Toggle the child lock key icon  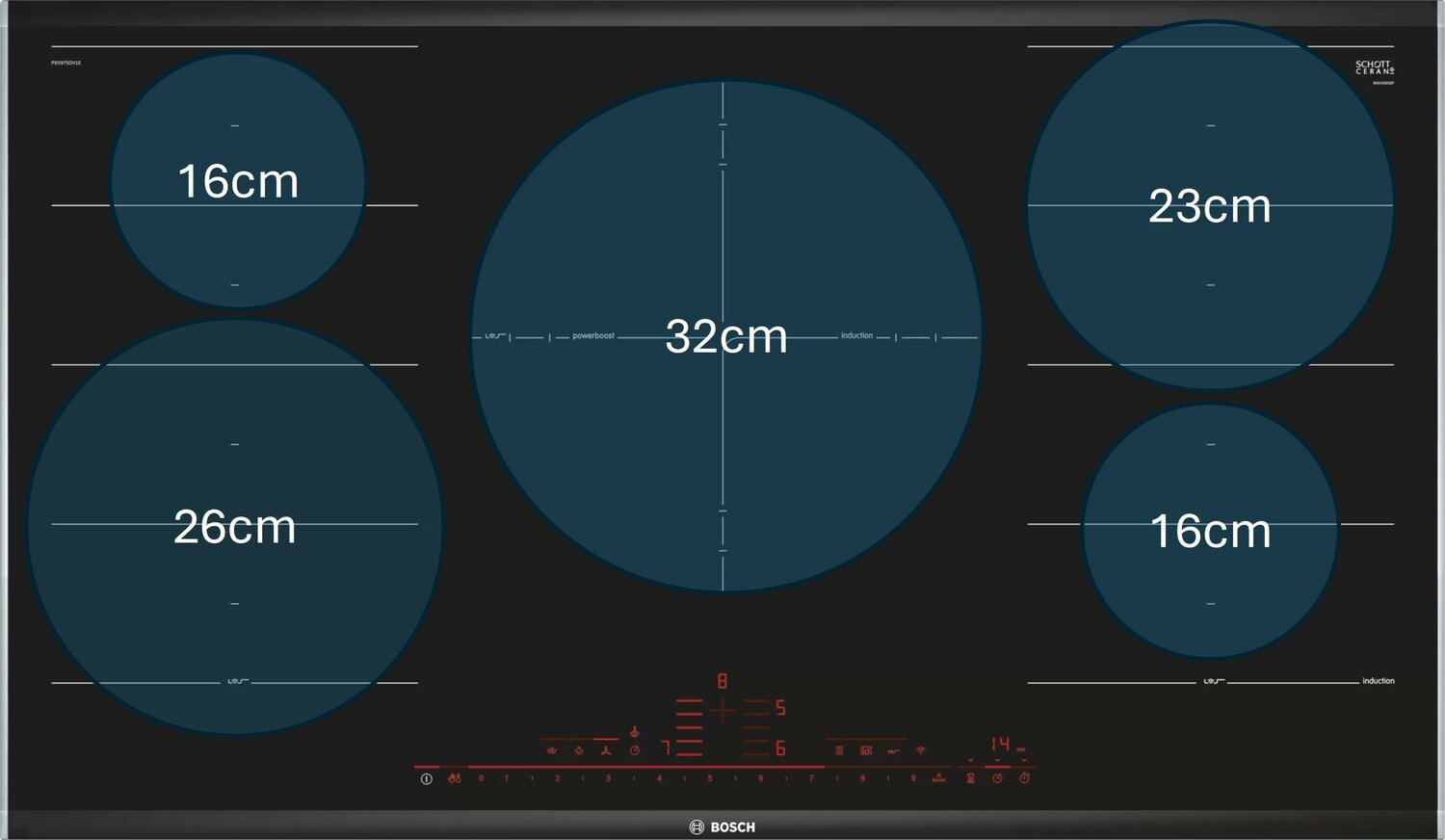coord(454,778)
